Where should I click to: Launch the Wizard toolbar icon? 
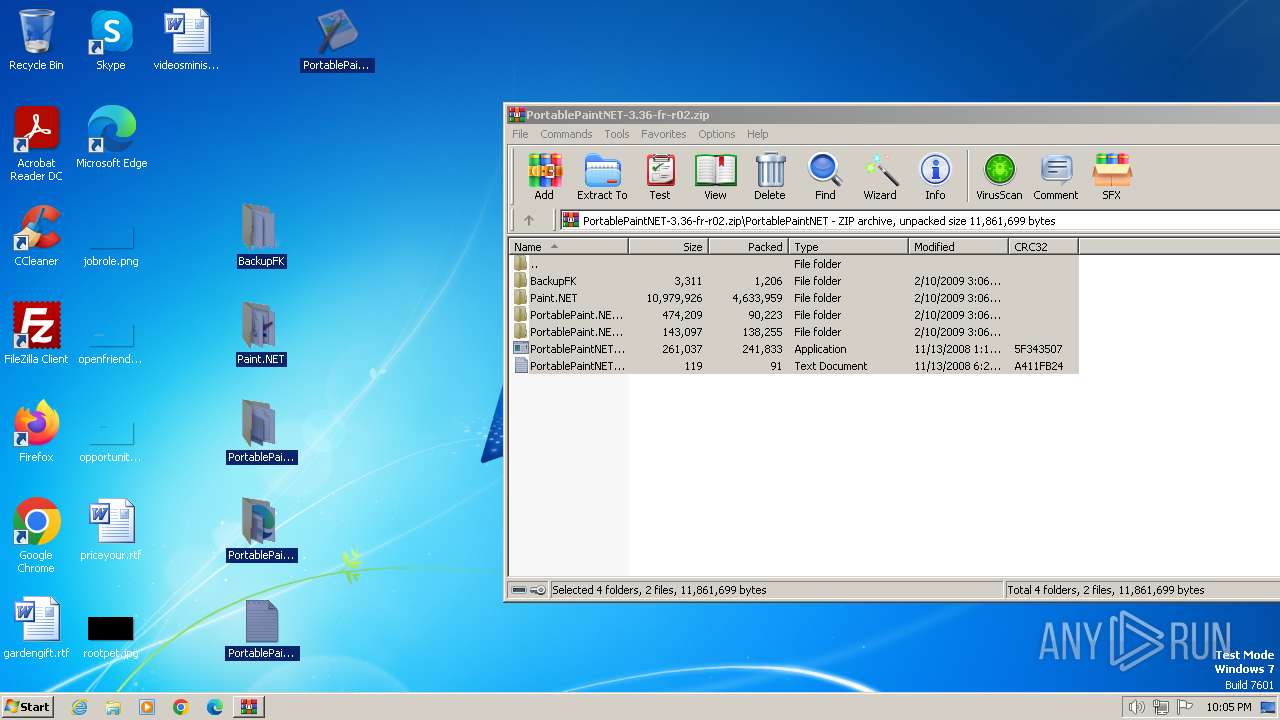coord(880,177)
